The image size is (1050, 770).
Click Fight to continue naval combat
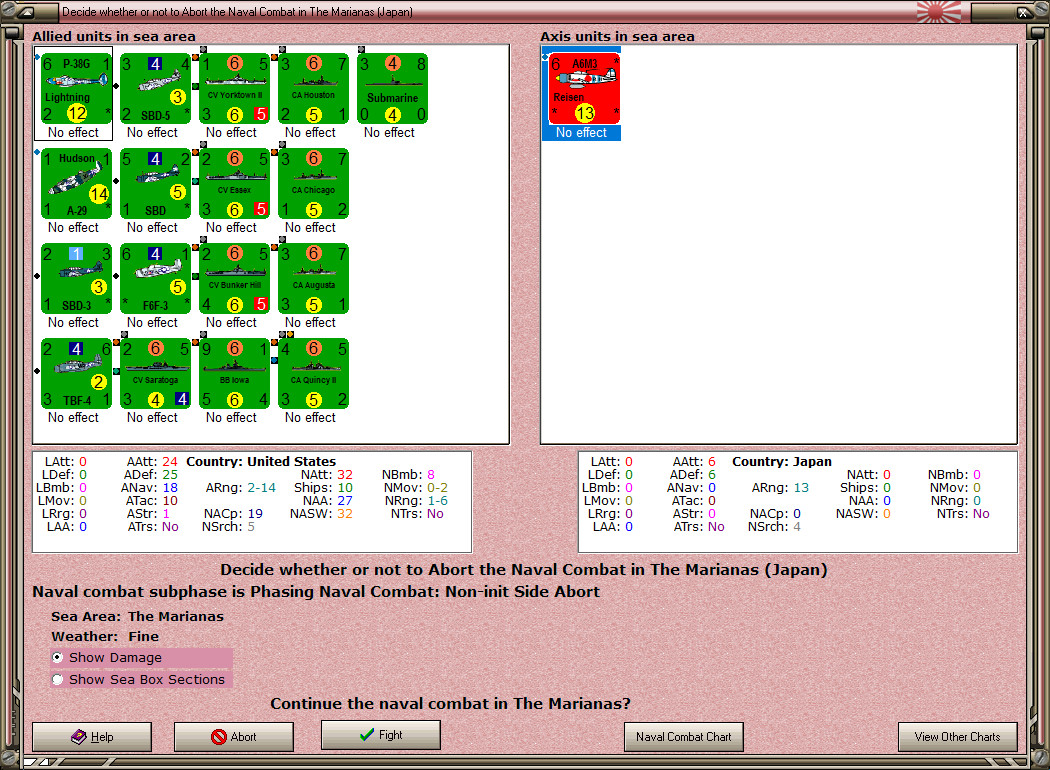point(380,735)
